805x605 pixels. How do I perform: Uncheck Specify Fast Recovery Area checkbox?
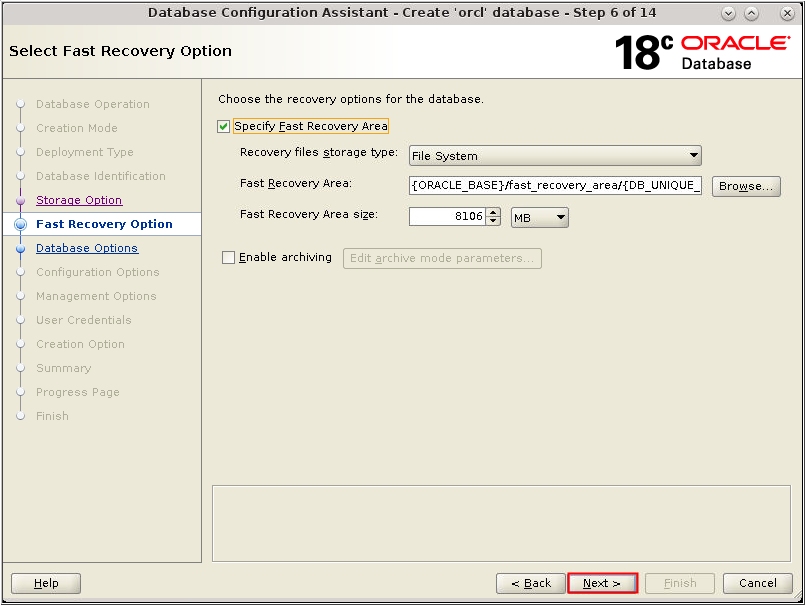[223, 126]
